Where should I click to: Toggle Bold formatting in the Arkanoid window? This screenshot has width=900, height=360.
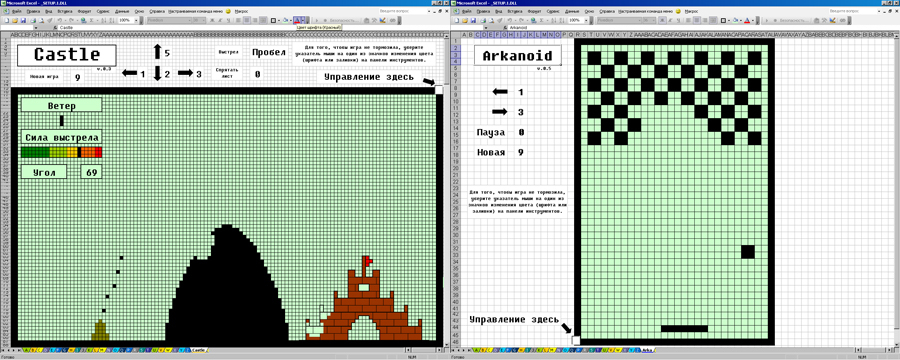pos(662,20)
